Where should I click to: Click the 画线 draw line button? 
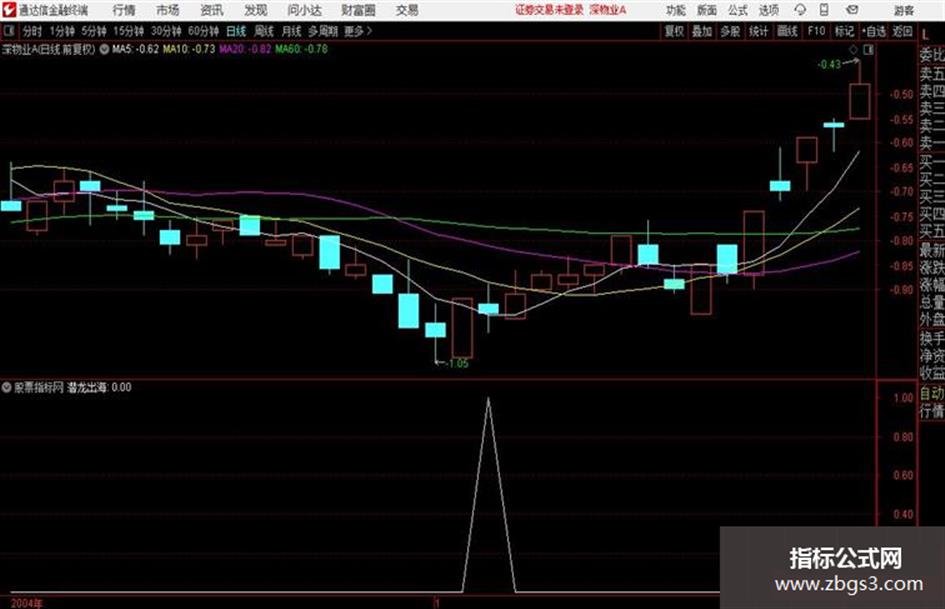click(x=787, y=31)
